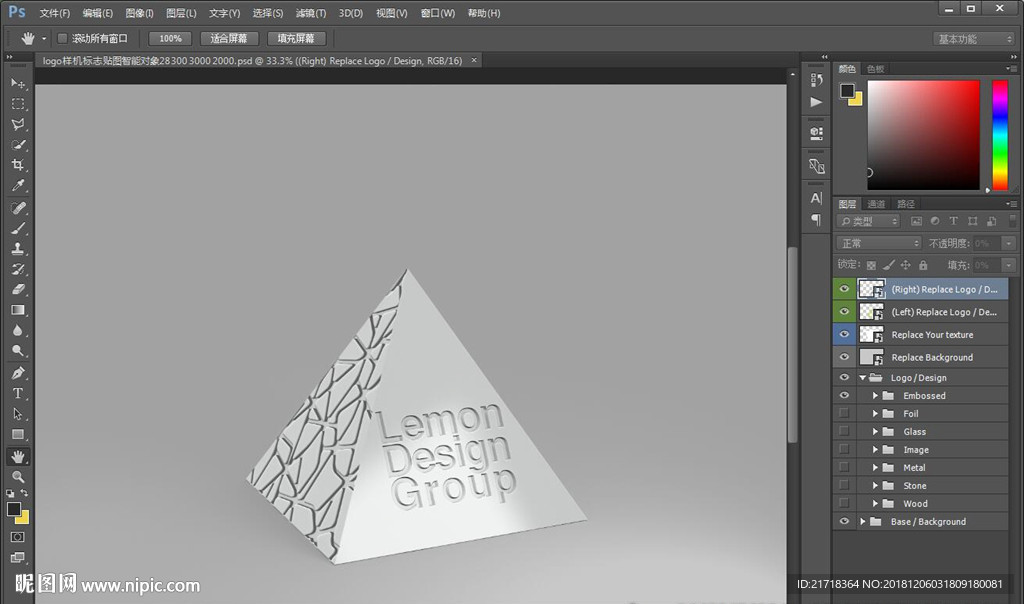Expand the Stone group
Viewport: 1024px width, 604px height.
875,485
